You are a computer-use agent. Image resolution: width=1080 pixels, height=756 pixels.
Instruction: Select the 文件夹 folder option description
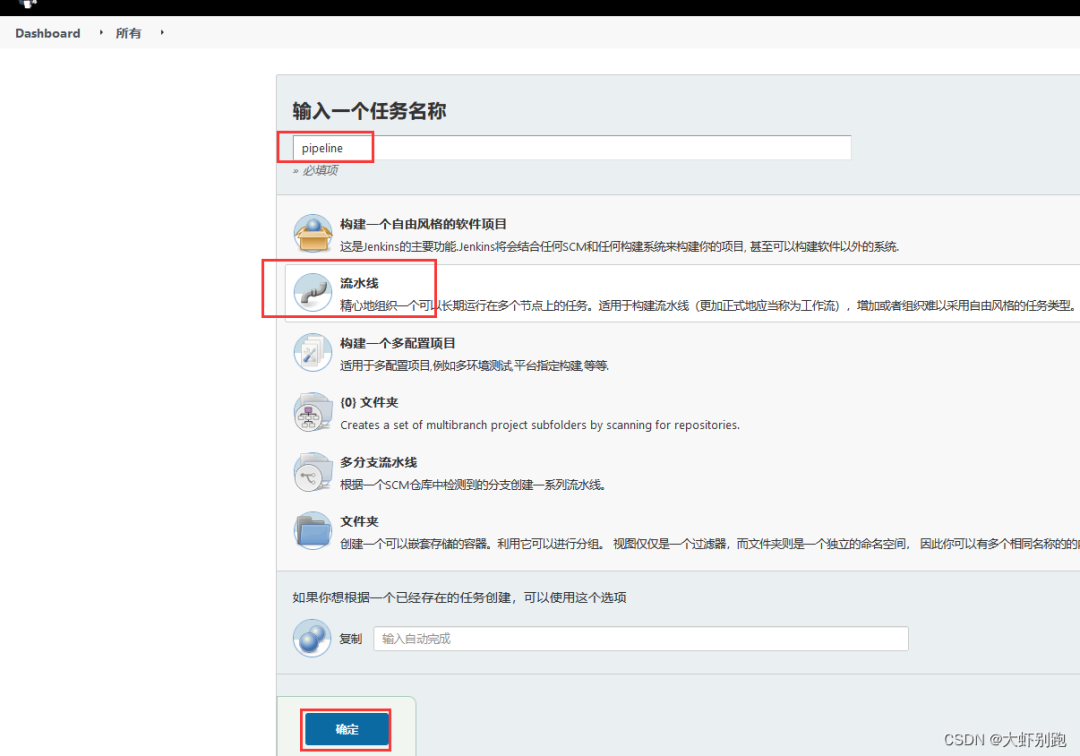click(709, 544)
